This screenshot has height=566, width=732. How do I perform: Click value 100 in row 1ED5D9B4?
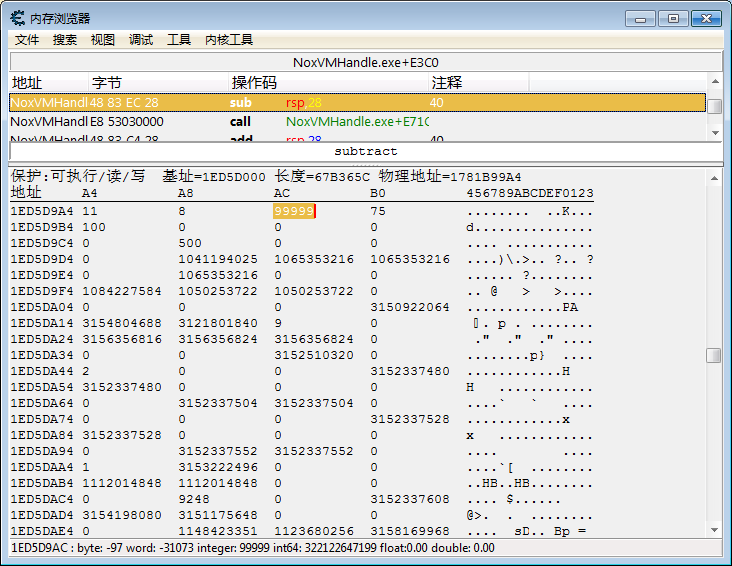(94, 227)
